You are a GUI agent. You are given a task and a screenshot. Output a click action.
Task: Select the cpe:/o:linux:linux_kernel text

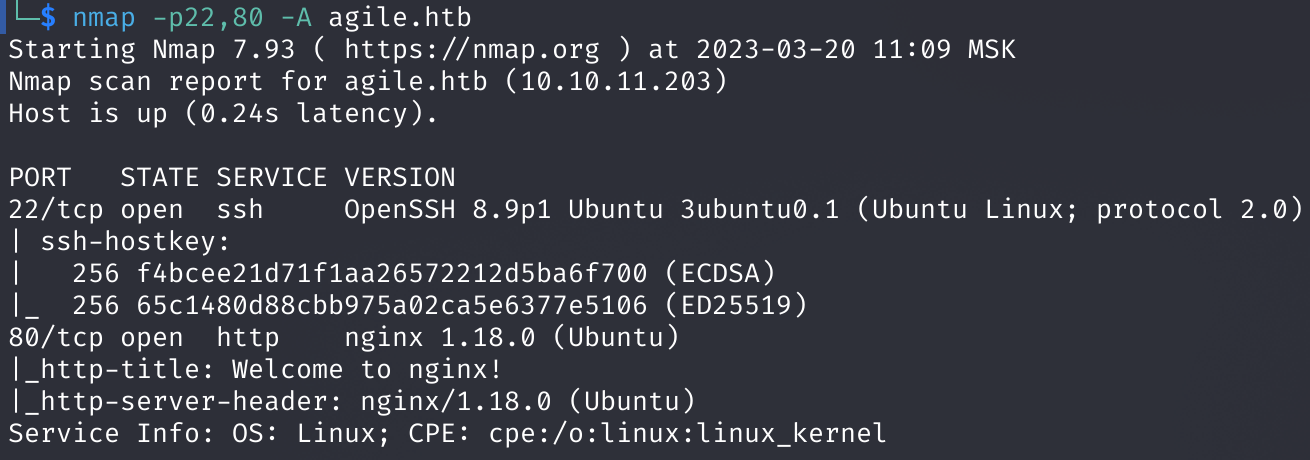click(688, 433)
